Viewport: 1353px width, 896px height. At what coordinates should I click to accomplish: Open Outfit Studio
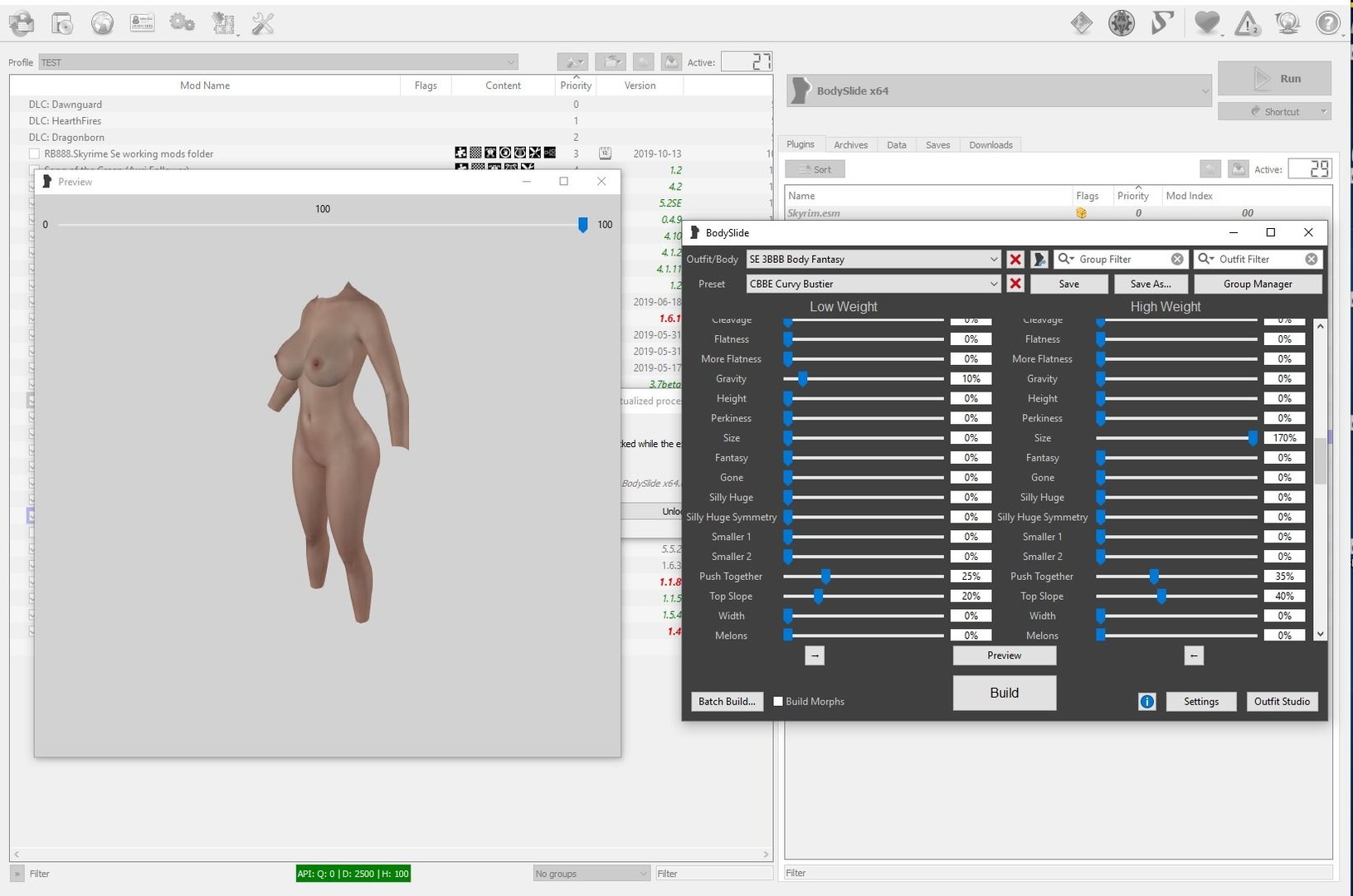click(1282, 702)
